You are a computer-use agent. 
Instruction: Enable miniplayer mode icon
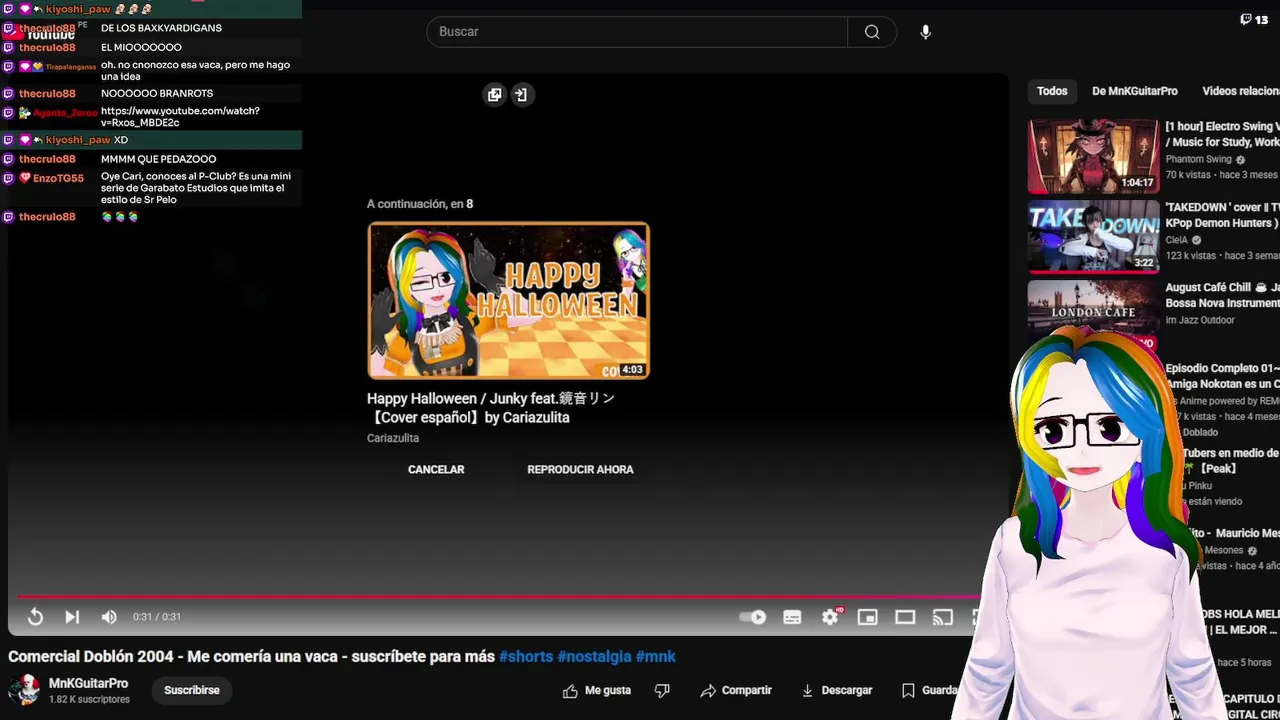click(867, 617)
